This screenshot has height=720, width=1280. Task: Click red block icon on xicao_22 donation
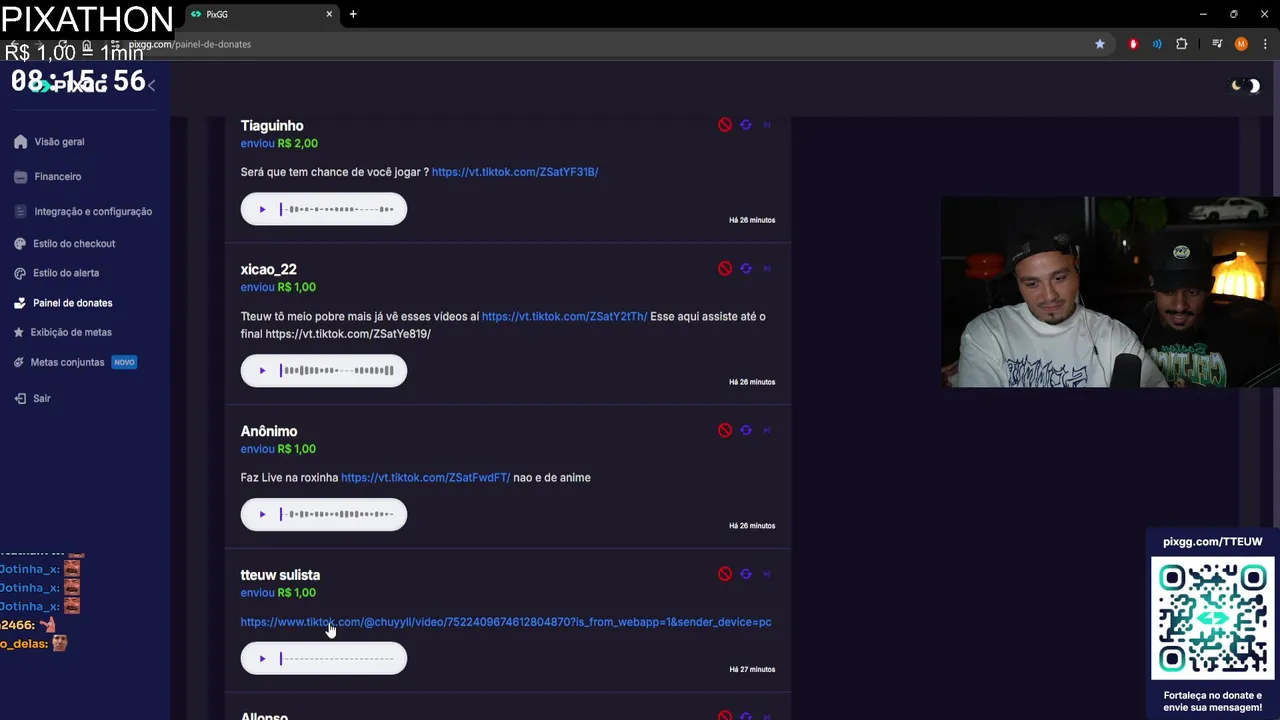725,269
